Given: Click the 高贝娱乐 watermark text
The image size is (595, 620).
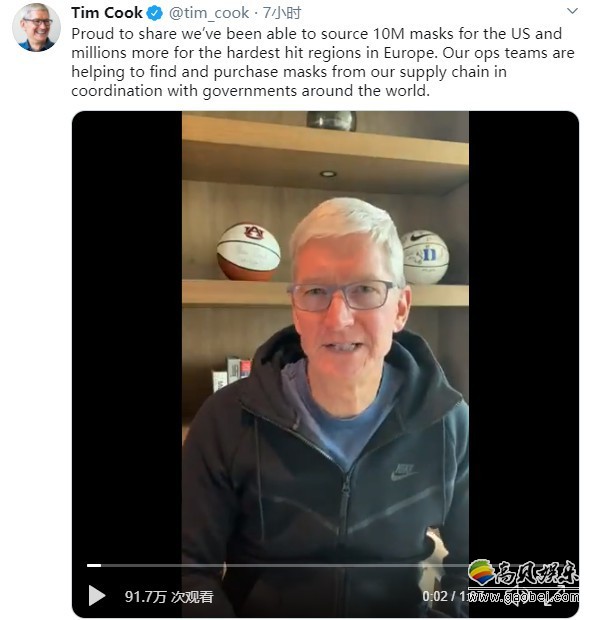Looking at the screenshot, I should click(x=536, y=573).
